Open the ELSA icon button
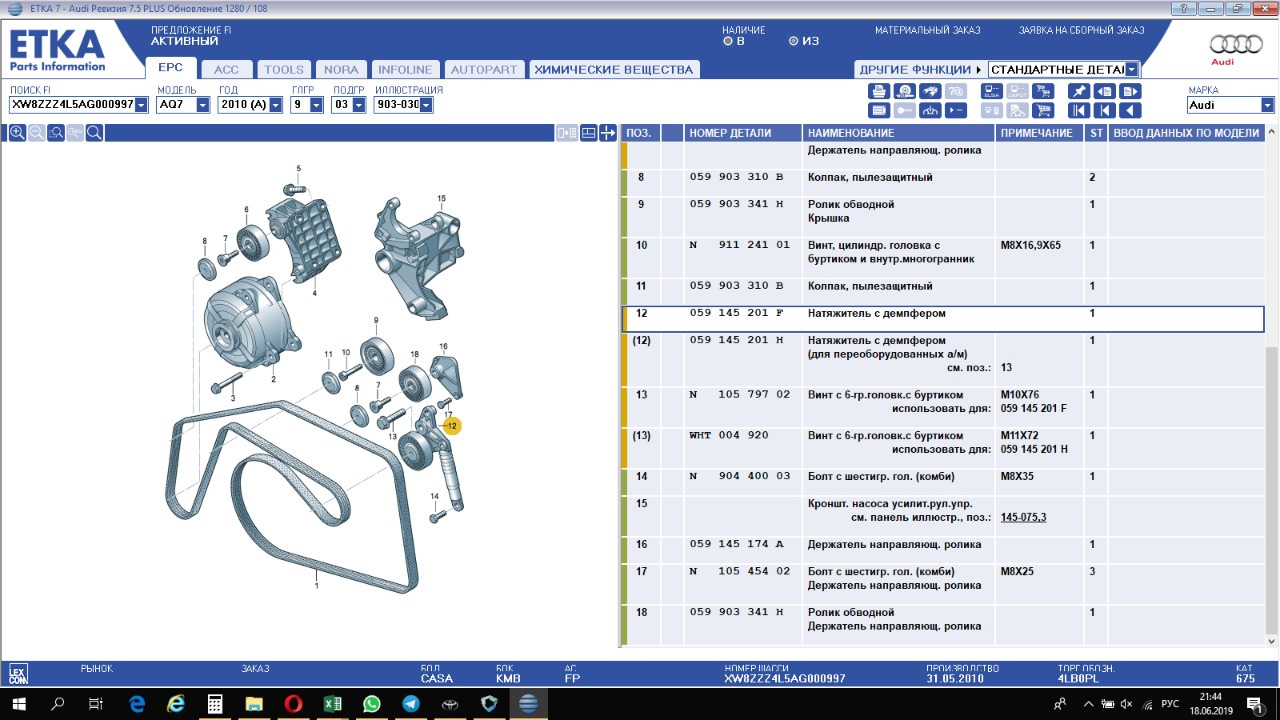Screen dimensions: 1280x720 992,91
